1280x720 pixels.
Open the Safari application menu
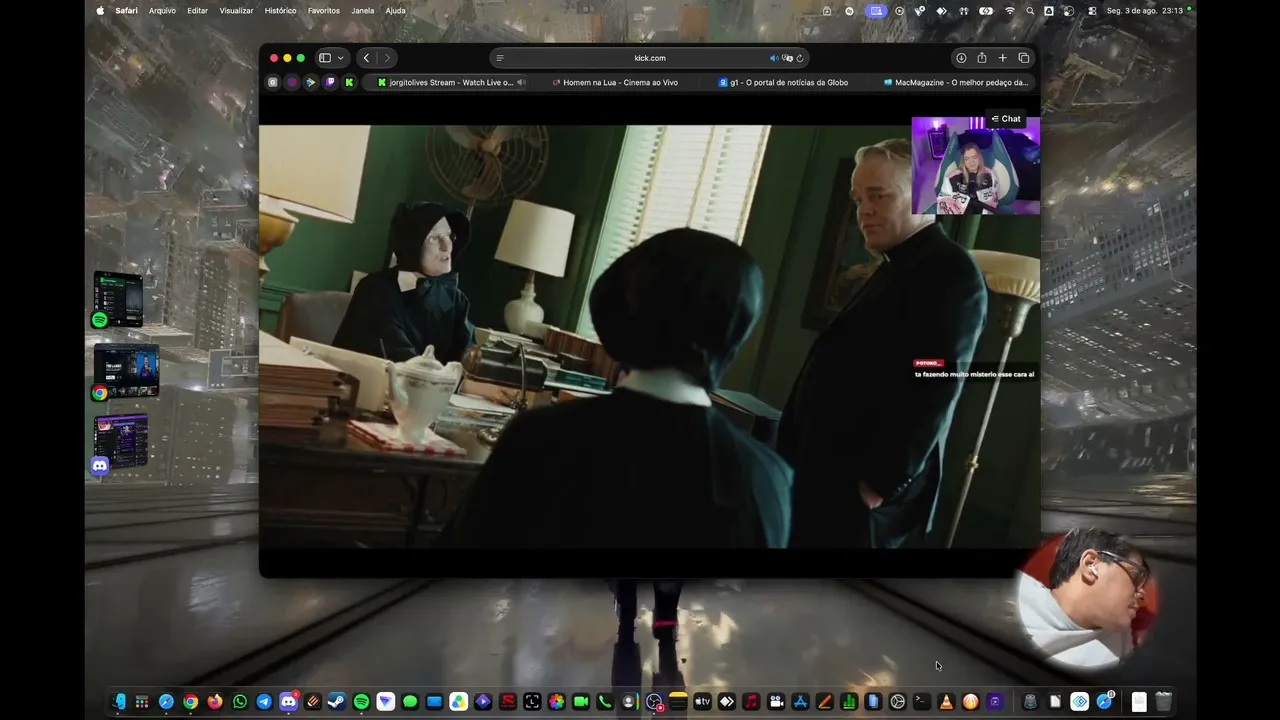pyautogui.click(x=126, y=11)
